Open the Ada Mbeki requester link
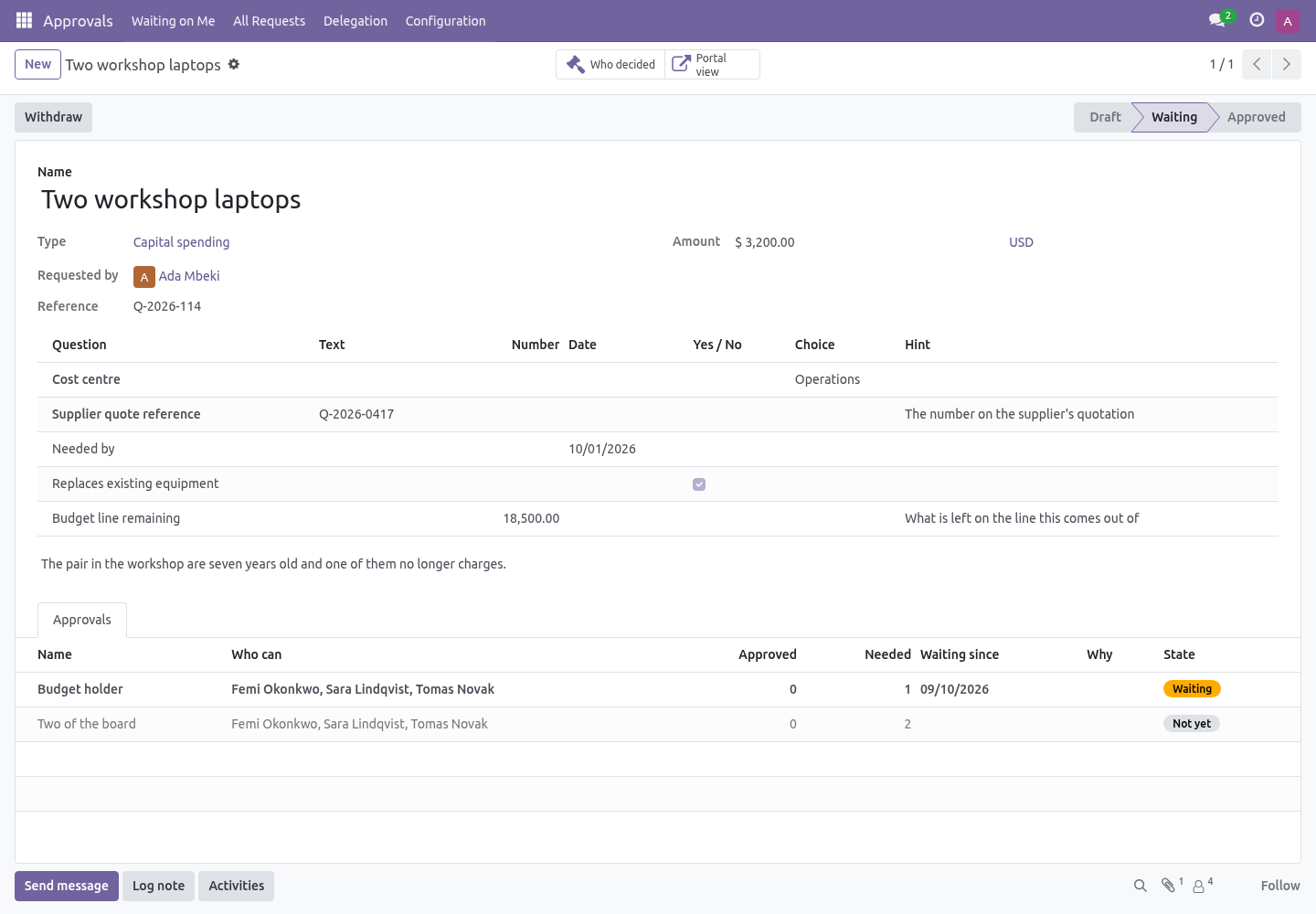Screen dimensions: 1316x914 point(189,276)
